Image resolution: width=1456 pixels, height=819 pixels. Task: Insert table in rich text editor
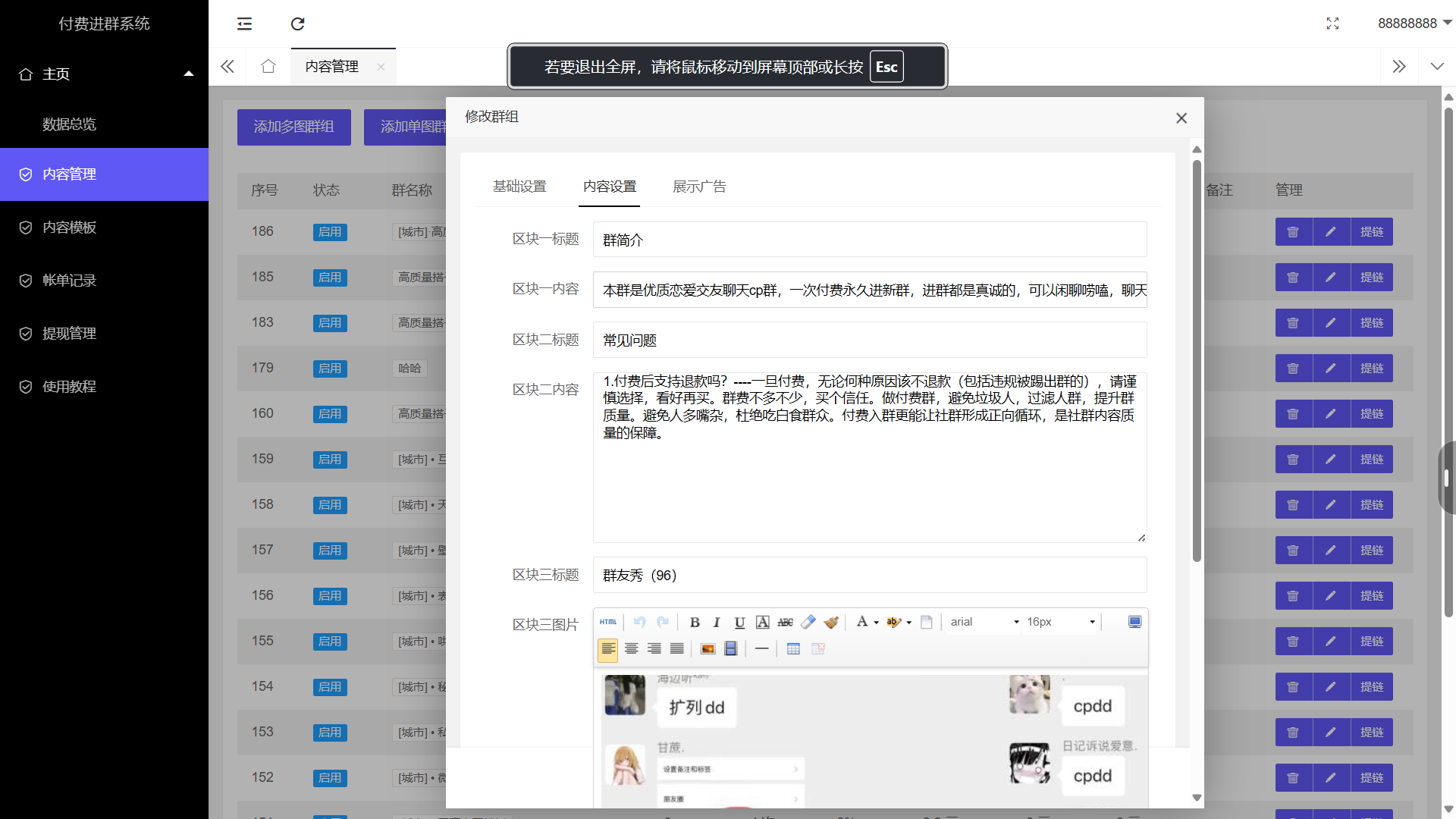793,649
